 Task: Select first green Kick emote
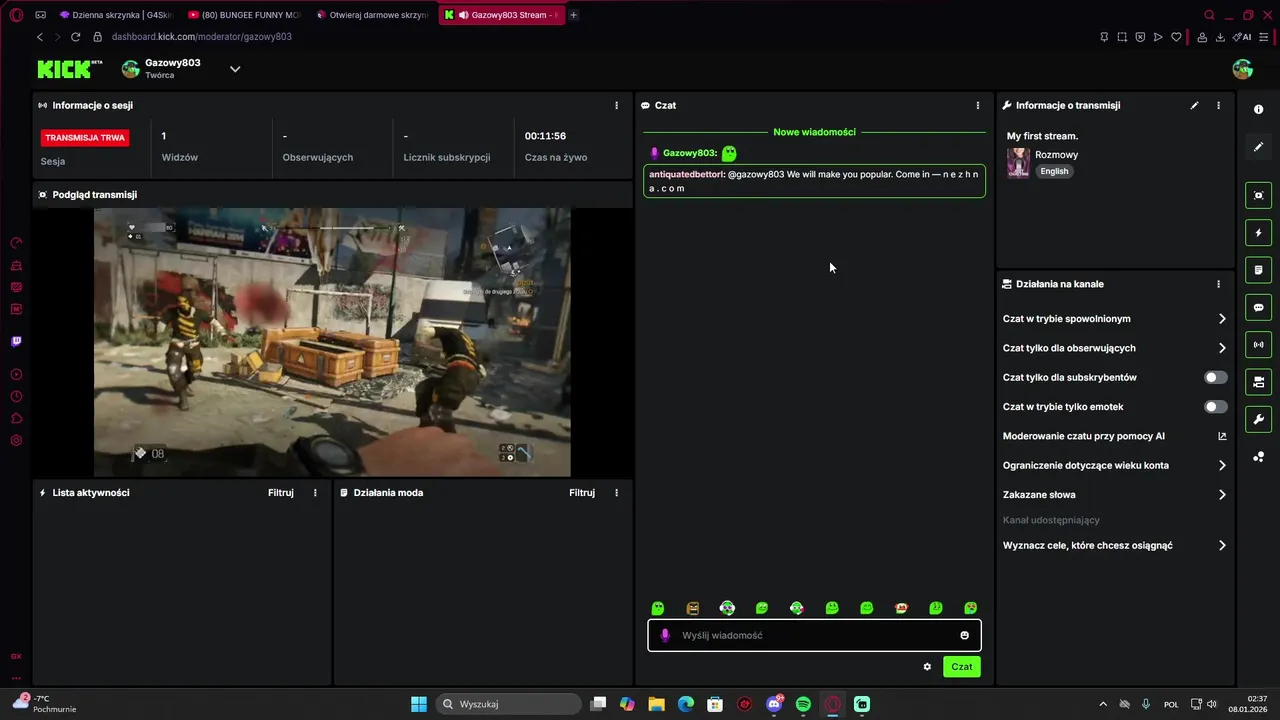[x=658, y=608]
